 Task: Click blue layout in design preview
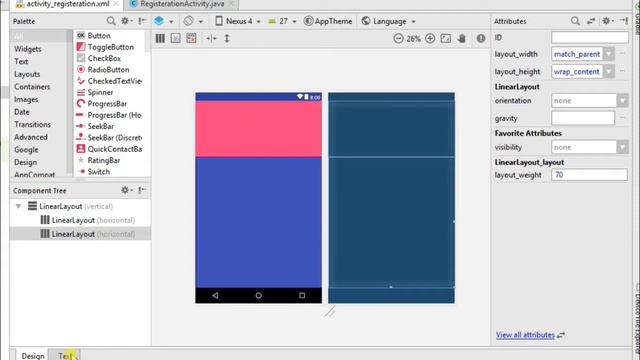258,222
